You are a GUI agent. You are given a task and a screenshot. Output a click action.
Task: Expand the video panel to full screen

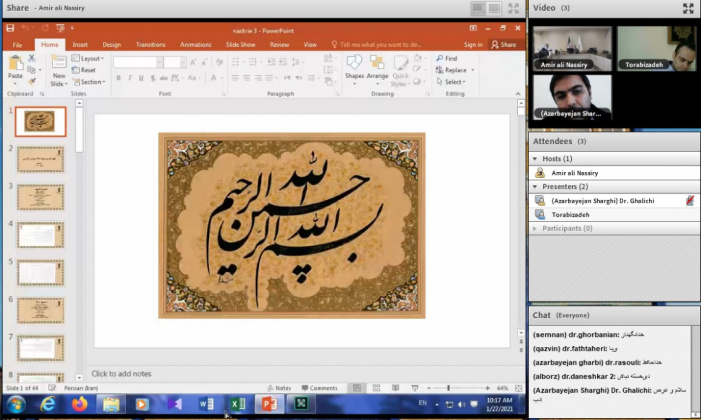(688, 8)
